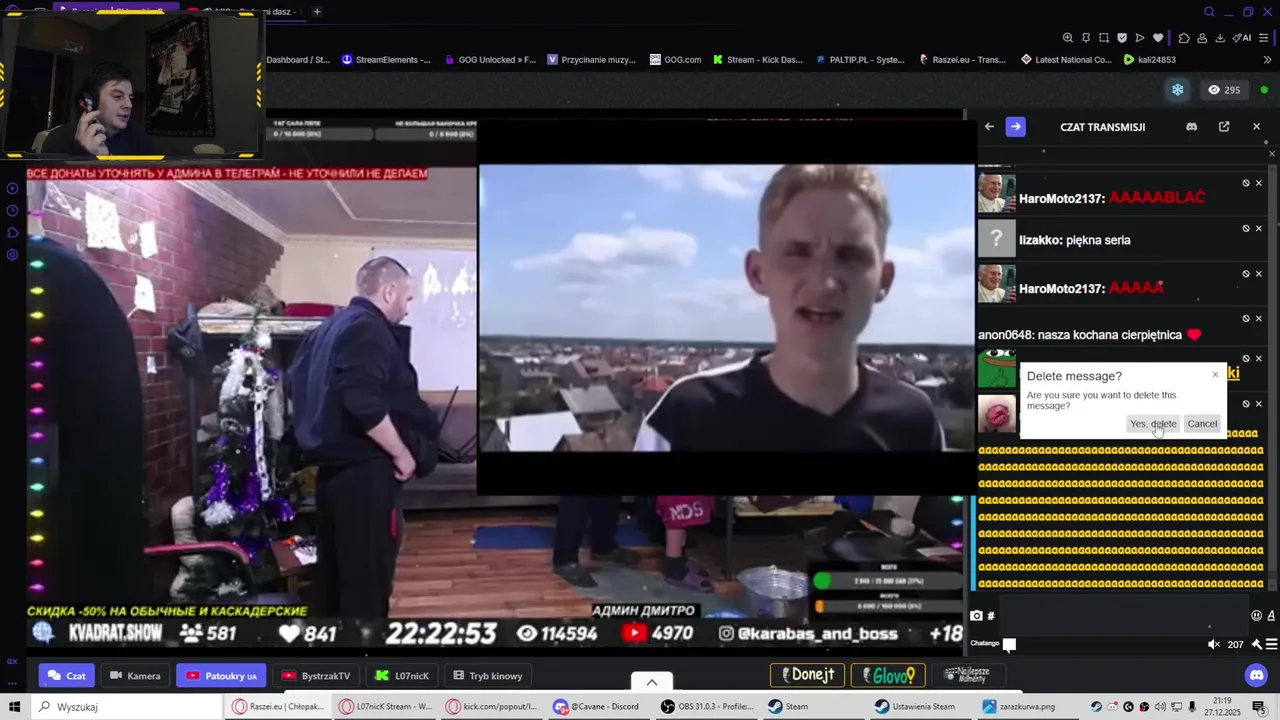Image resolution: width=1280 pixels, height=720 pixels.
Task: Open Stream - Kick Das... bookmark
Action: pyautogui.click(x=758, y=60)
